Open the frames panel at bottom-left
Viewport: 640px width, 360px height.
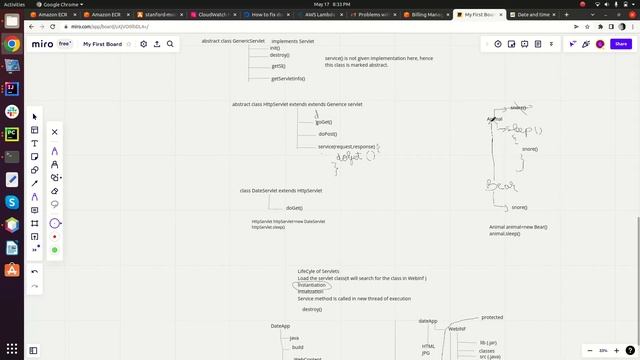click(x=33, y=351)
